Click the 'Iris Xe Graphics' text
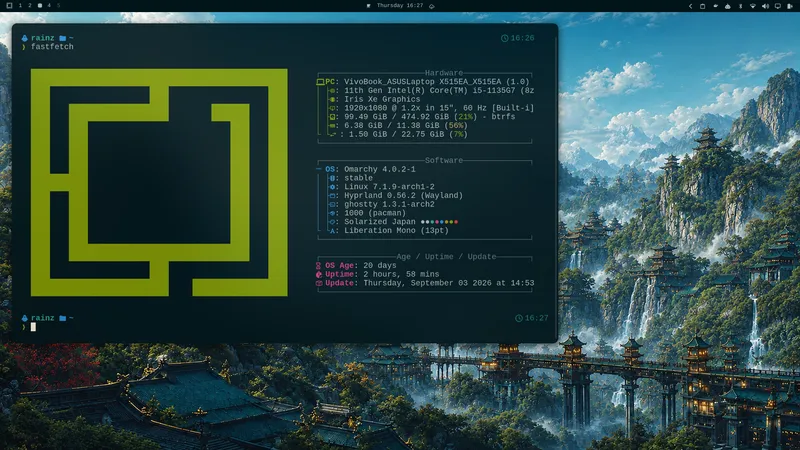Viewport: 800px width, 450px height. pyautogui.click(x=382, y=99)
